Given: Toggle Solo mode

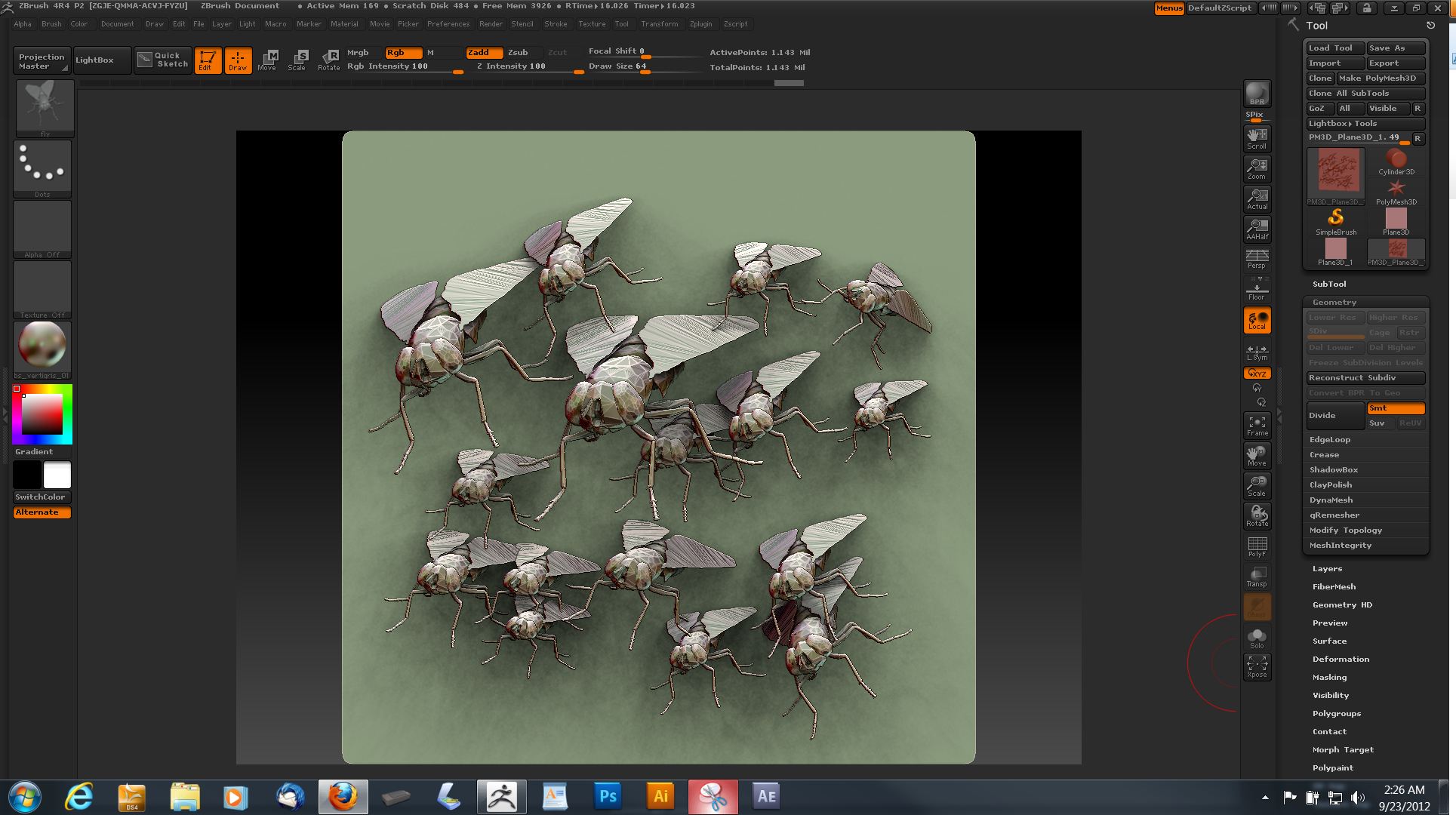Looking at the screenshot, I should [x=1257, y=638].
